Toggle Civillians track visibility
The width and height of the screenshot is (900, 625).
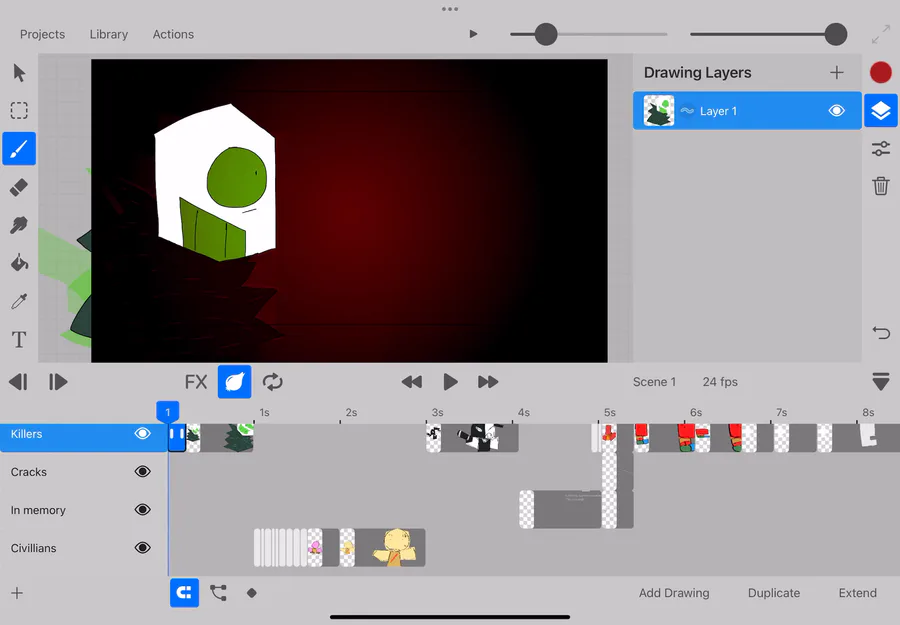click(x=142, y=548)
